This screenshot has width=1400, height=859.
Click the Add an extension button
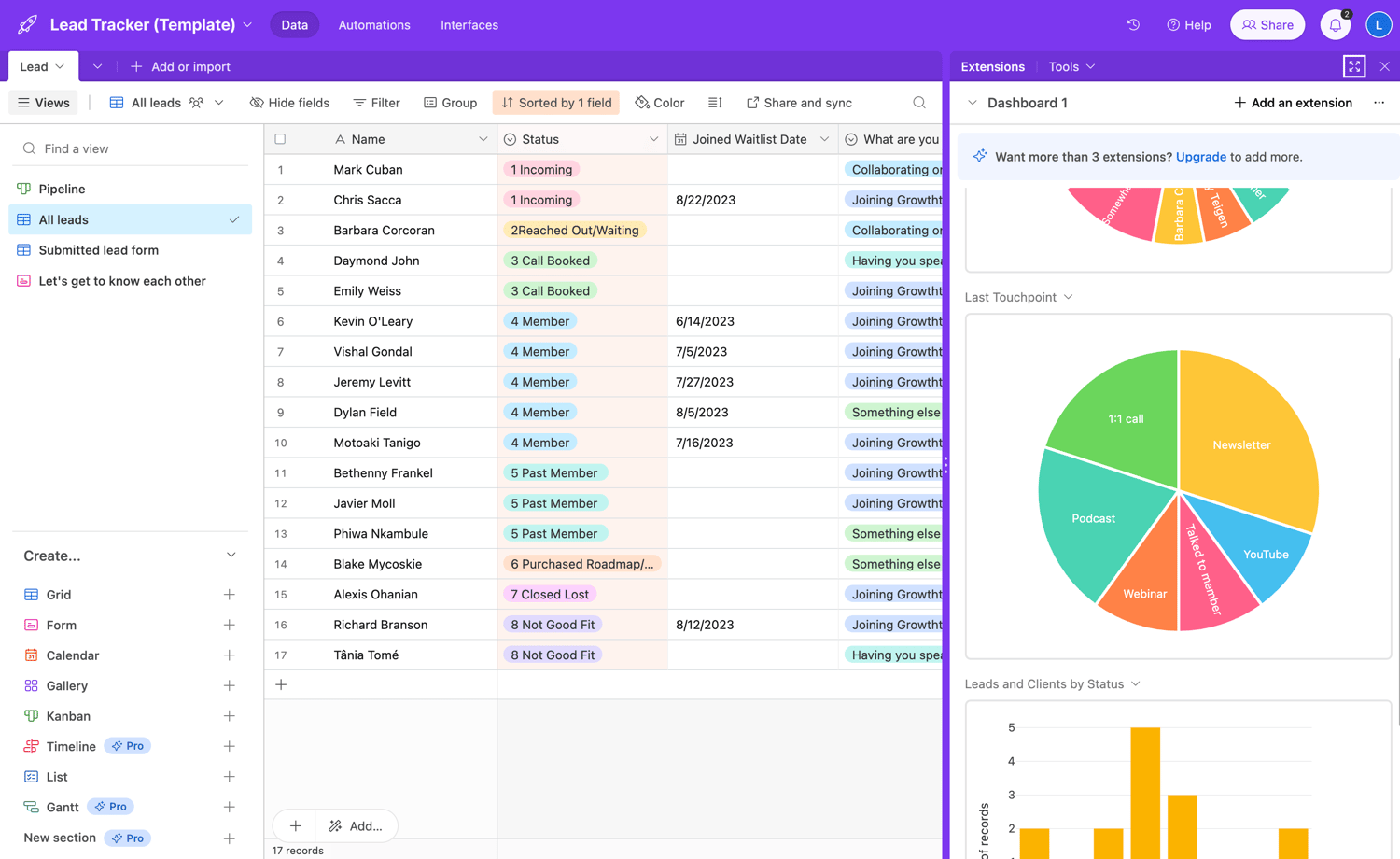click(1293, 103)
